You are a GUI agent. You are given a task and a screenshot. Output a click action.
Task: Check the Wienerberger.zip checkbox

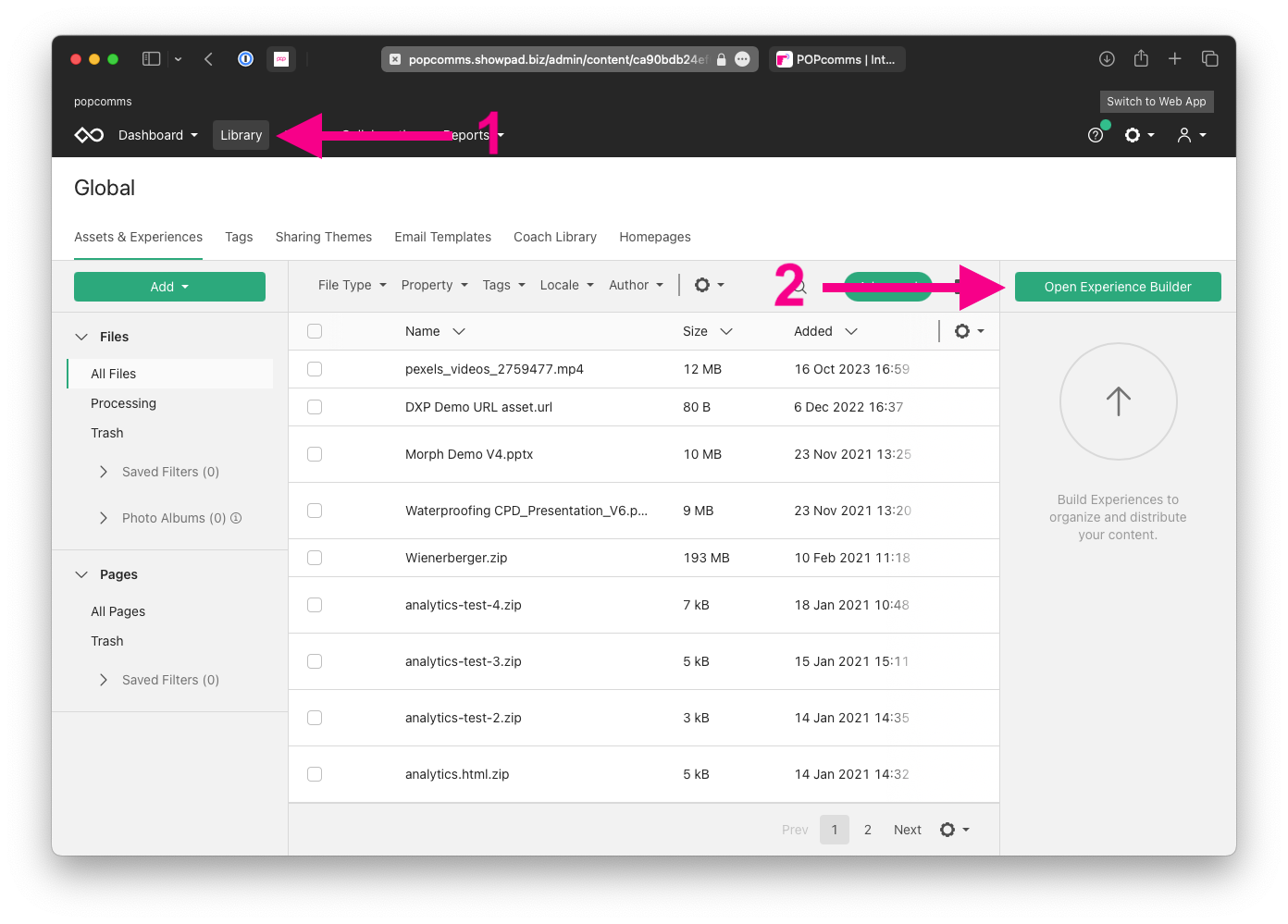[x=315, y=558]
